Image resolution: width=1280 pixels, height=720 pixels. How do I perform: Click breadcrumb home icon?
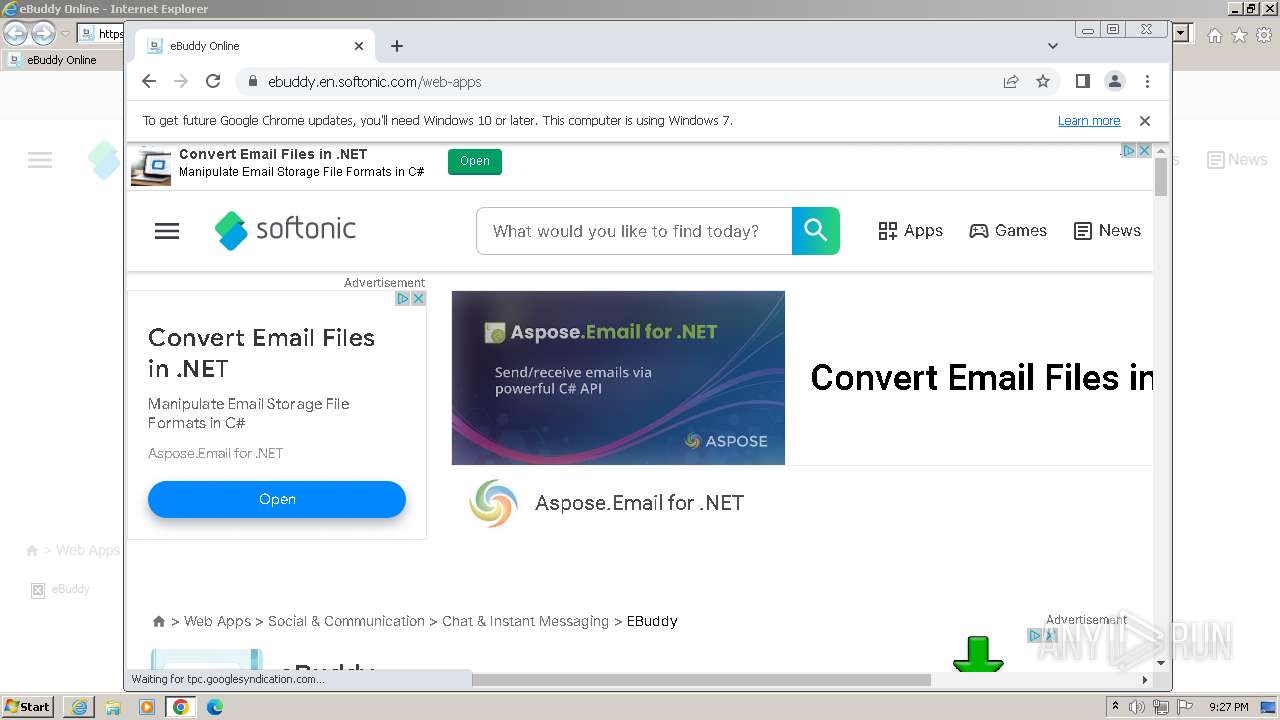[x=158, y=621]
